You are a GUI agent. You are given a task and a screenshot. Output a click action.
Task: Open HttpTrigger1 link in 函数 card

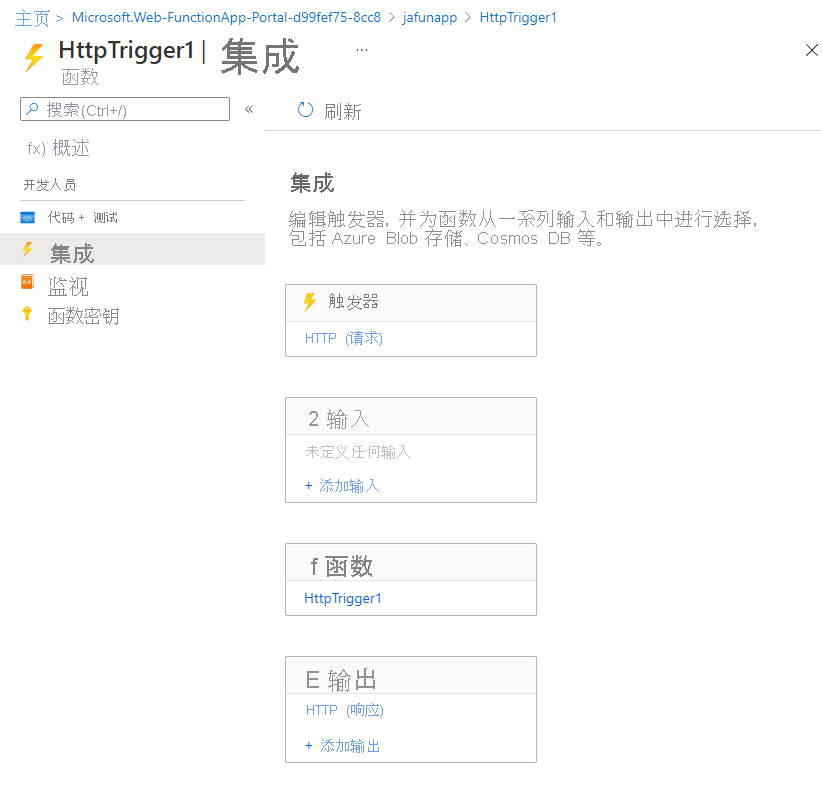point(343,598)
